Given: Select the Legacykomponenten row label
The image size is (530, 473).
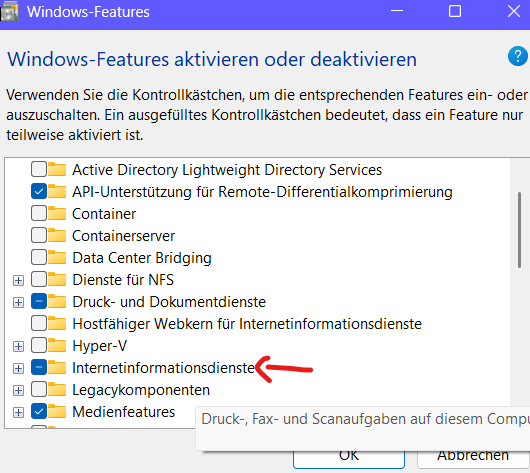Looking at the screenshot, I should (x=141, y=390).
